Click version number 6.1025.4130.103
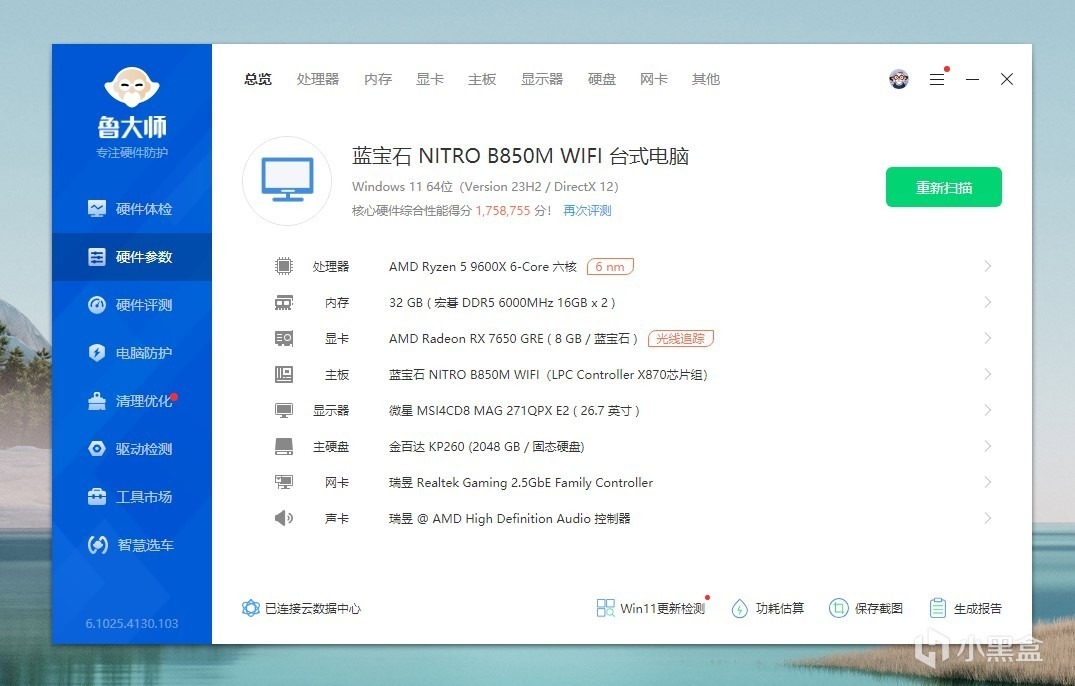Screen dimensions: 1075x686 coord(132,624)
